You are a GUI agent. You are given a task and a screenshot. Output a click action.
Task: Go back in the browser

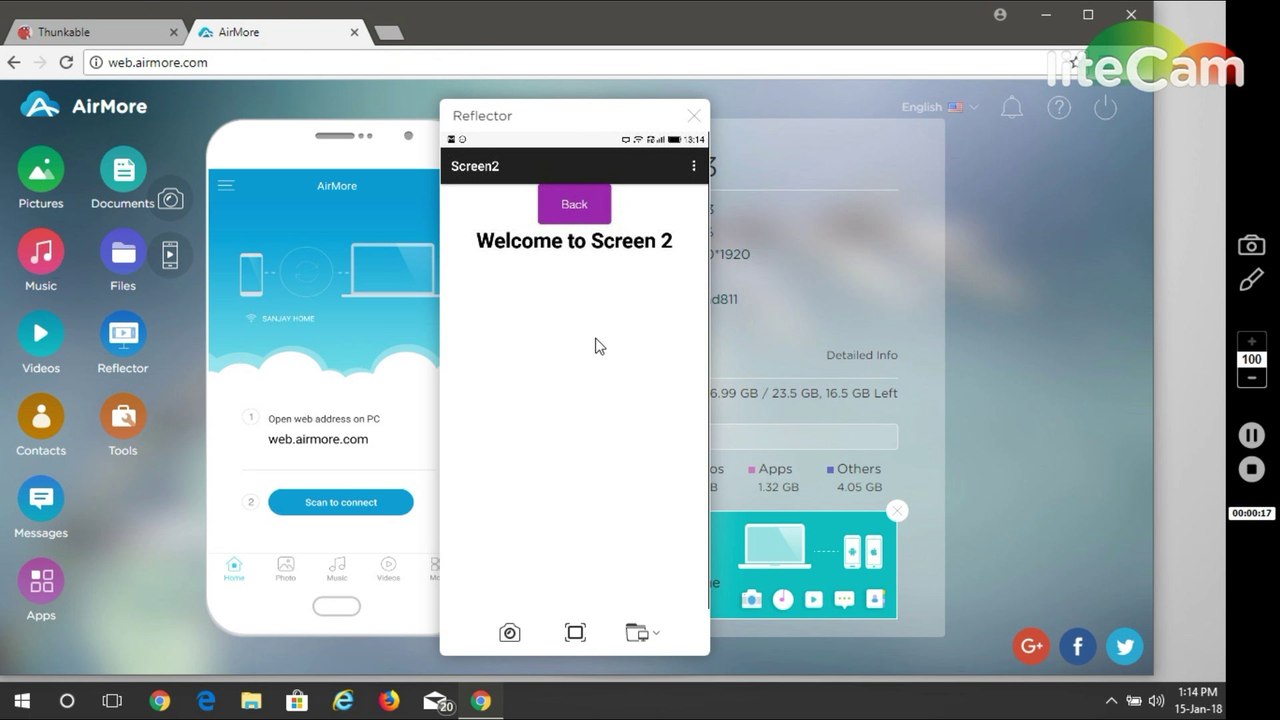(x=14, y=62)
